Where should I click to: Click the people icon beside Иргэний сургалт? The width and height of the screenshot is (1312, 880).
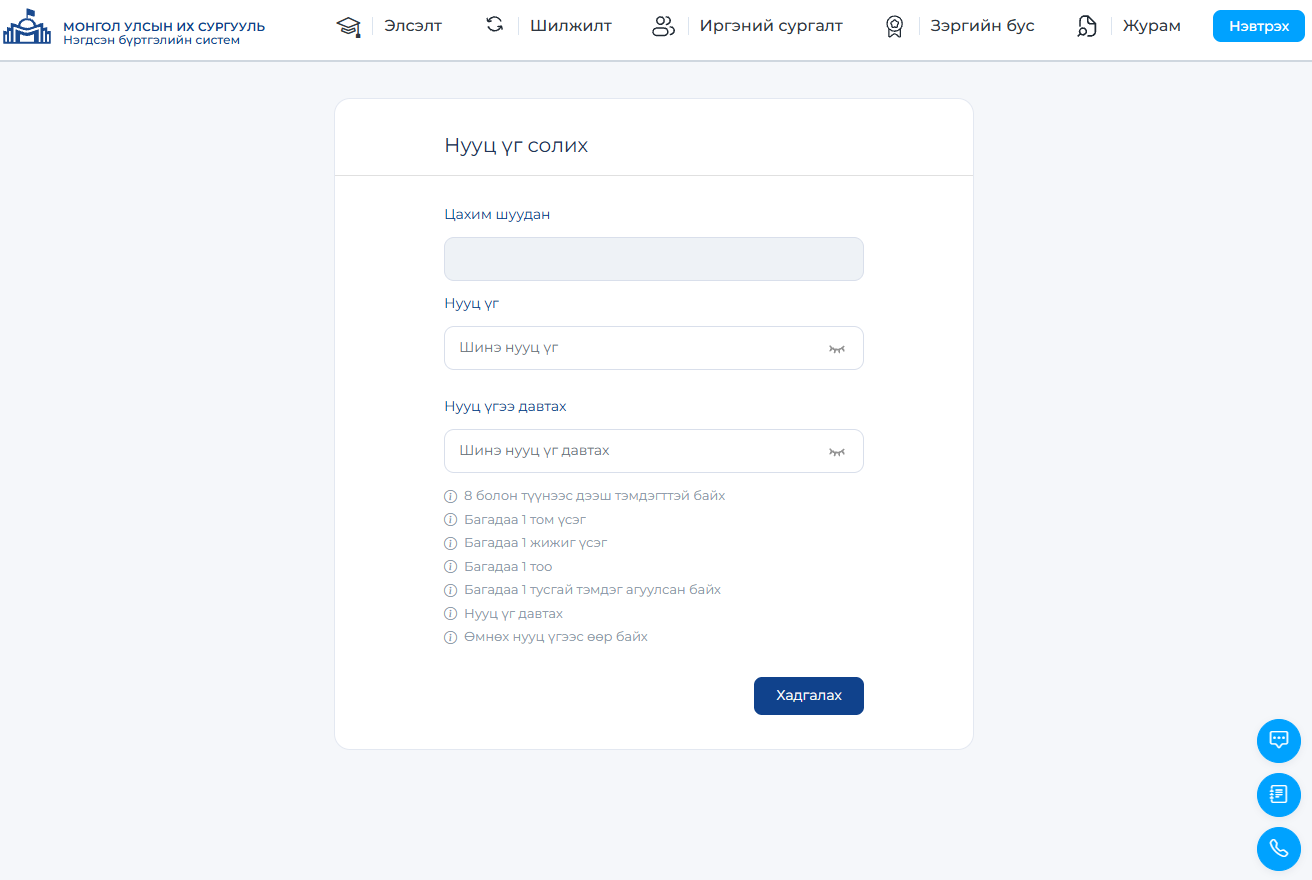(x=664, y=26)
